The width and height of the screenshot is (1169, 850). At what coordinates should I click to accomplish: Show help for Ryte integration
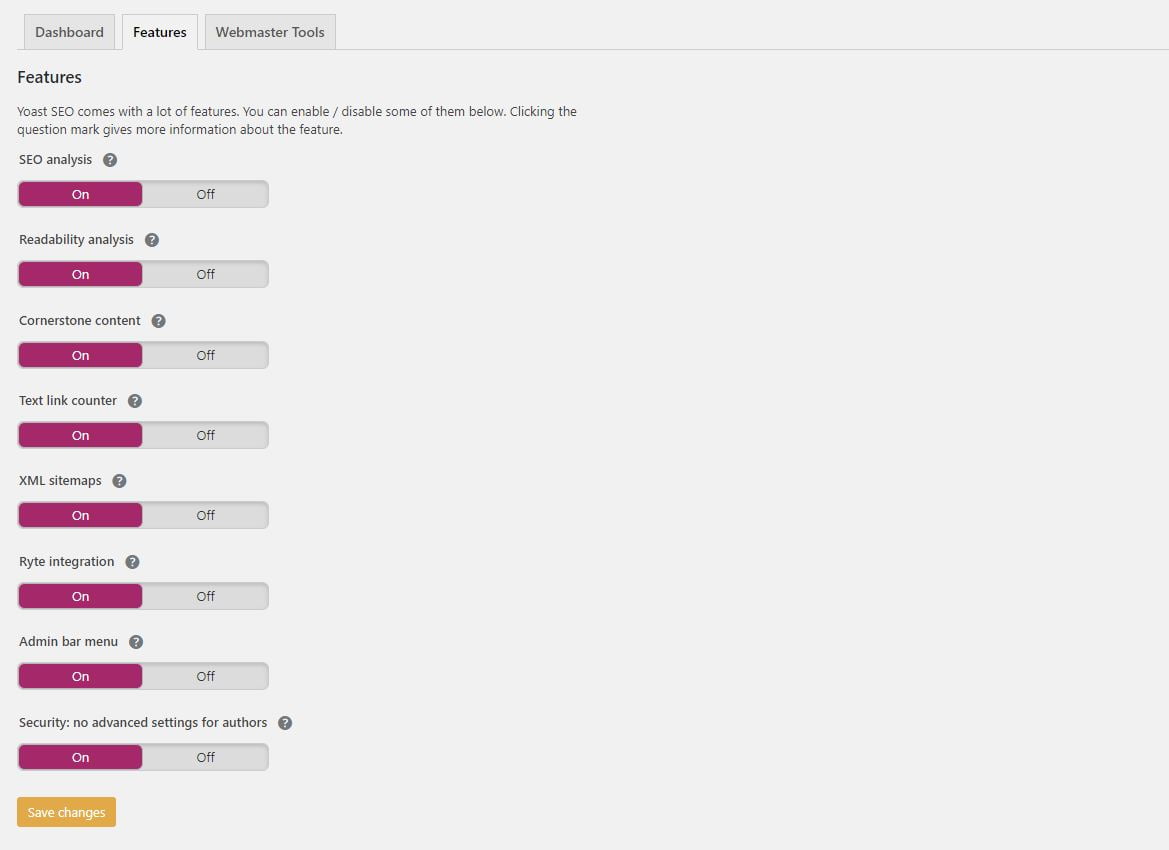(x=132, y=561)
